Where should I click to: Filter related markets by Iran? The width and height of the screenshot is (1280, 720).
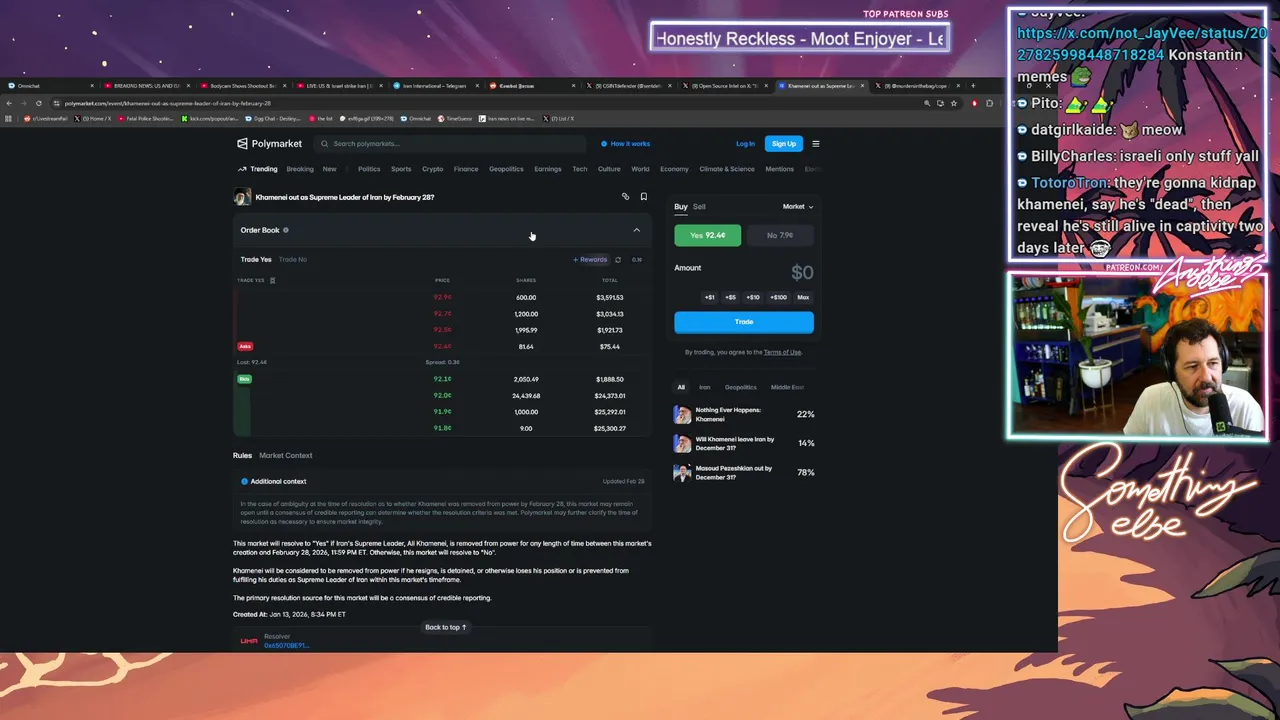click(705, 387)
